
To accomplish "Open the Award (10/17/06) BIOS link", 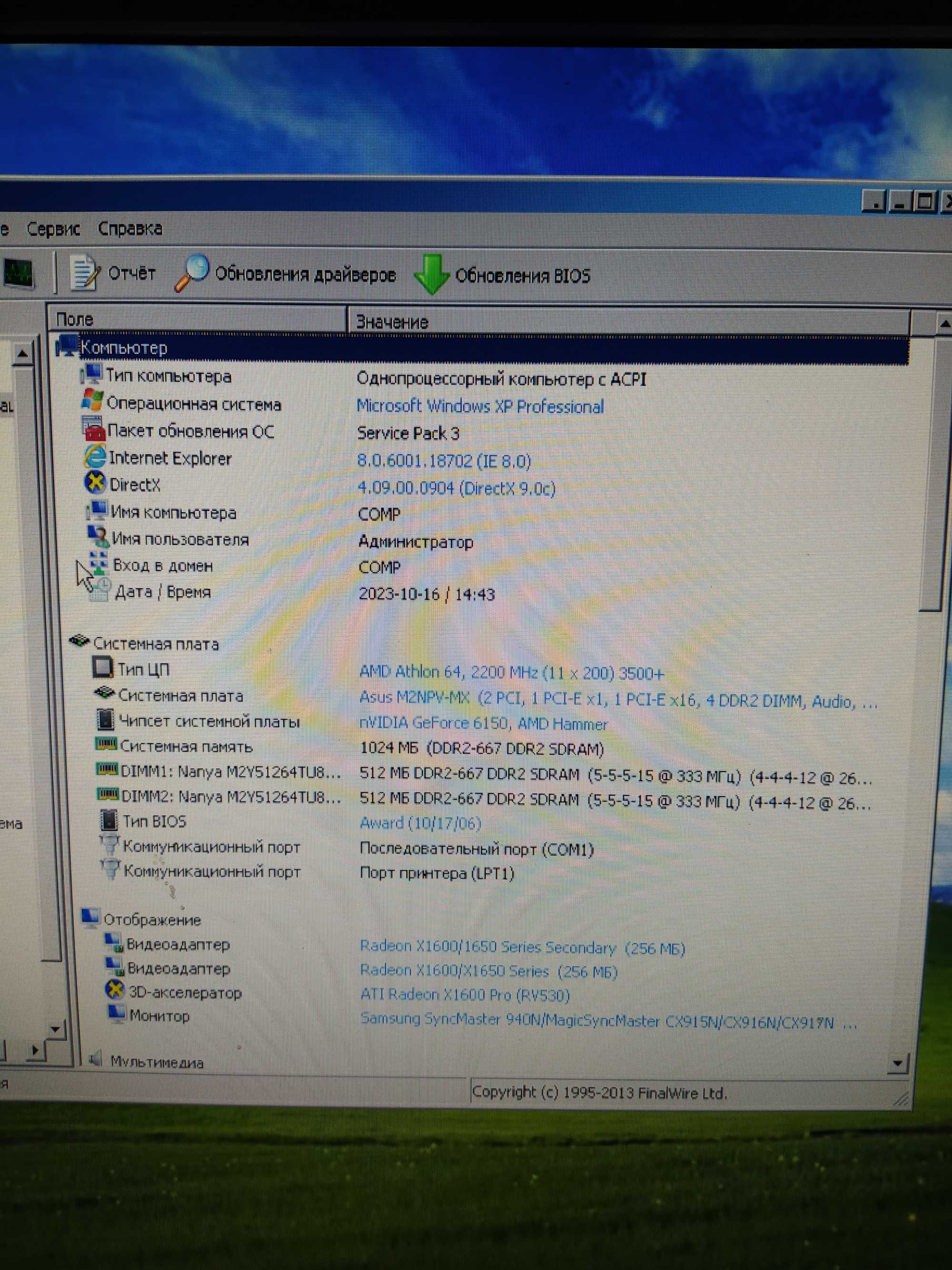I will pyautogui.click(x=420, y=823).
